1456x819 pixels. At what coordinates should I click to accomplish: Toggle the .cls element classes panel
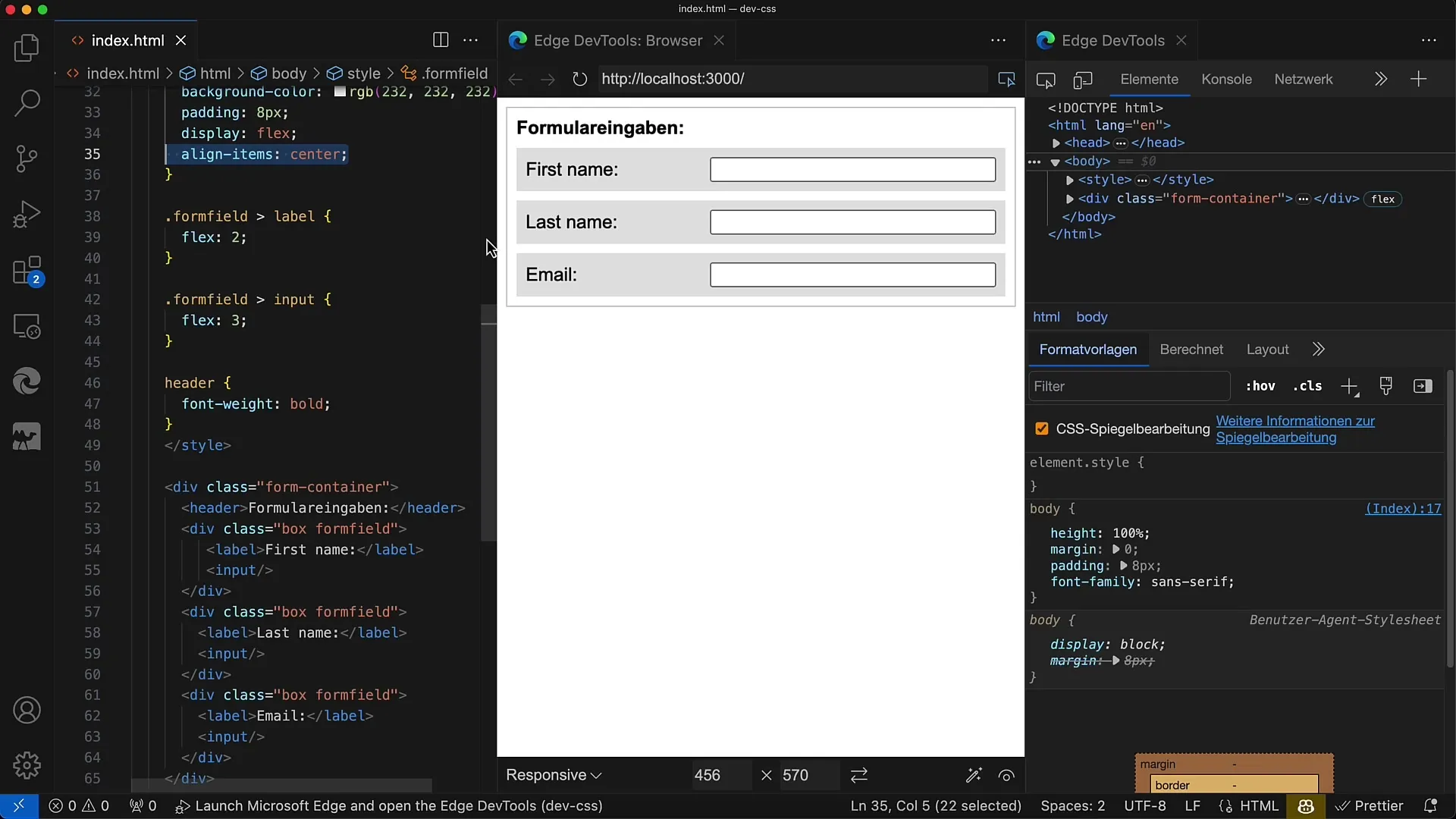click(1307, 386)
